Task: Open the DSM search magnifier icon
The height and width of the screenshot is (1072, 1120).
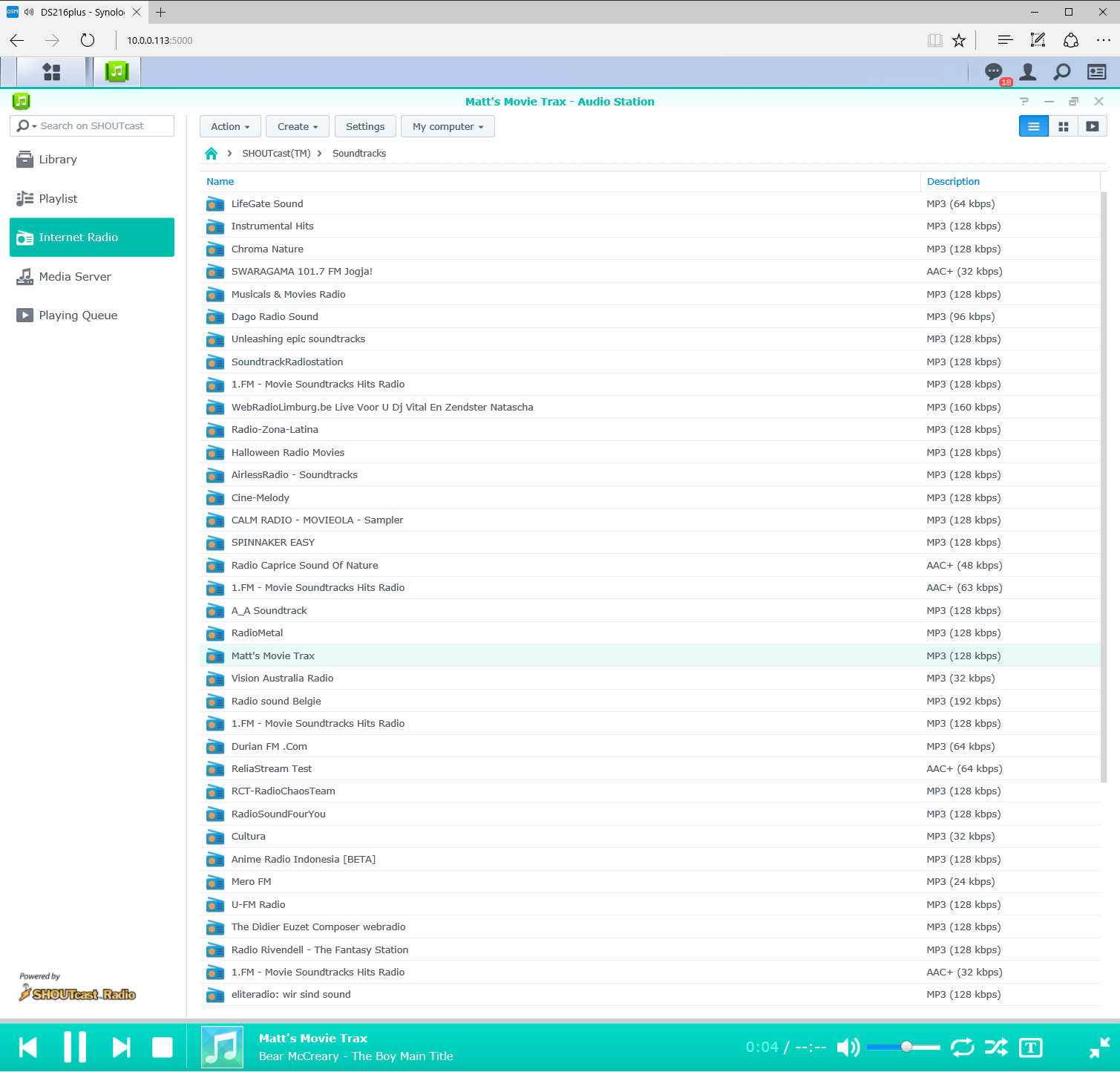Action: pos(1062,72)
